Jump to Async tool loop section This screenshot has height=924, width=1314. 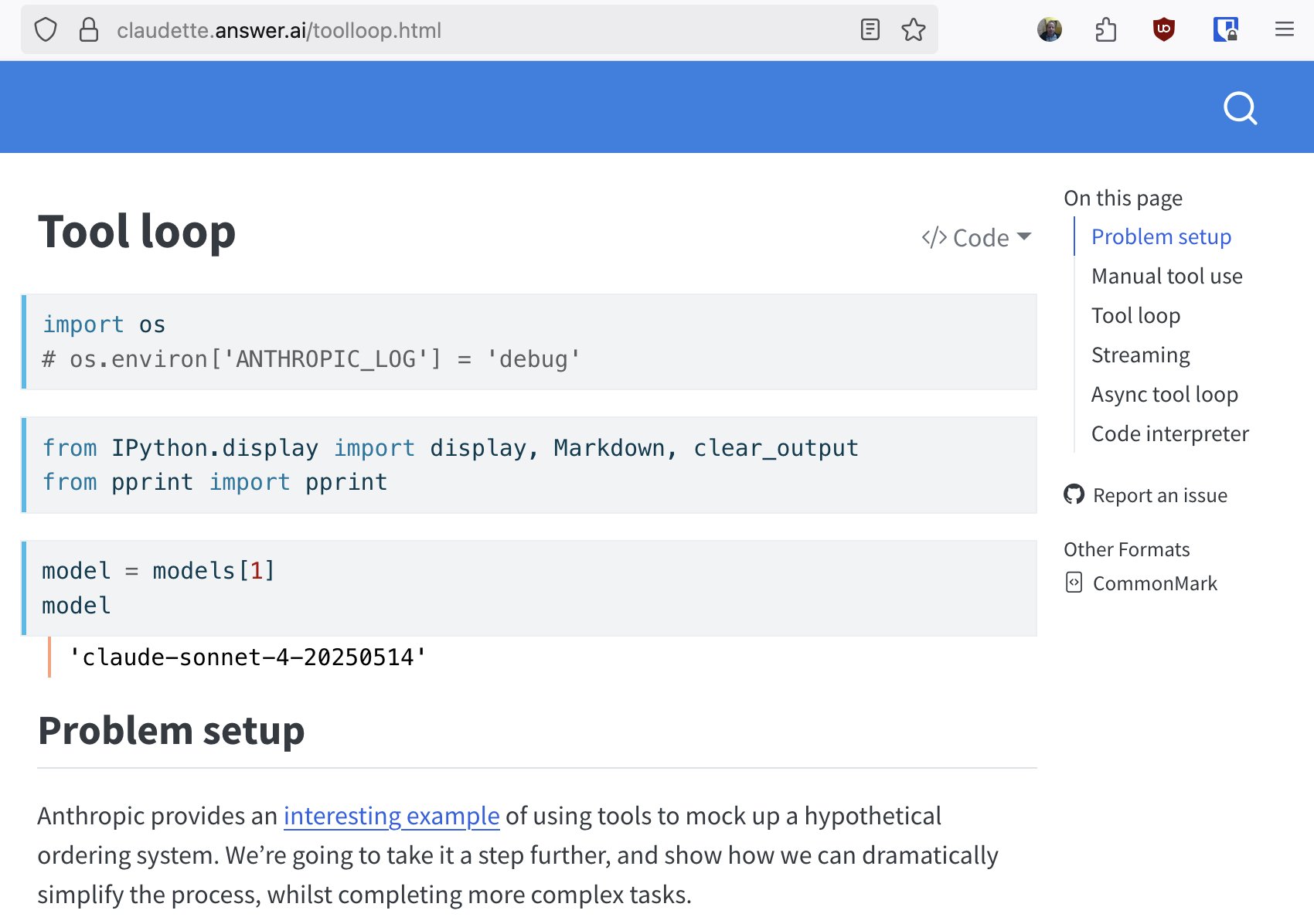(x=1164, y=394)
